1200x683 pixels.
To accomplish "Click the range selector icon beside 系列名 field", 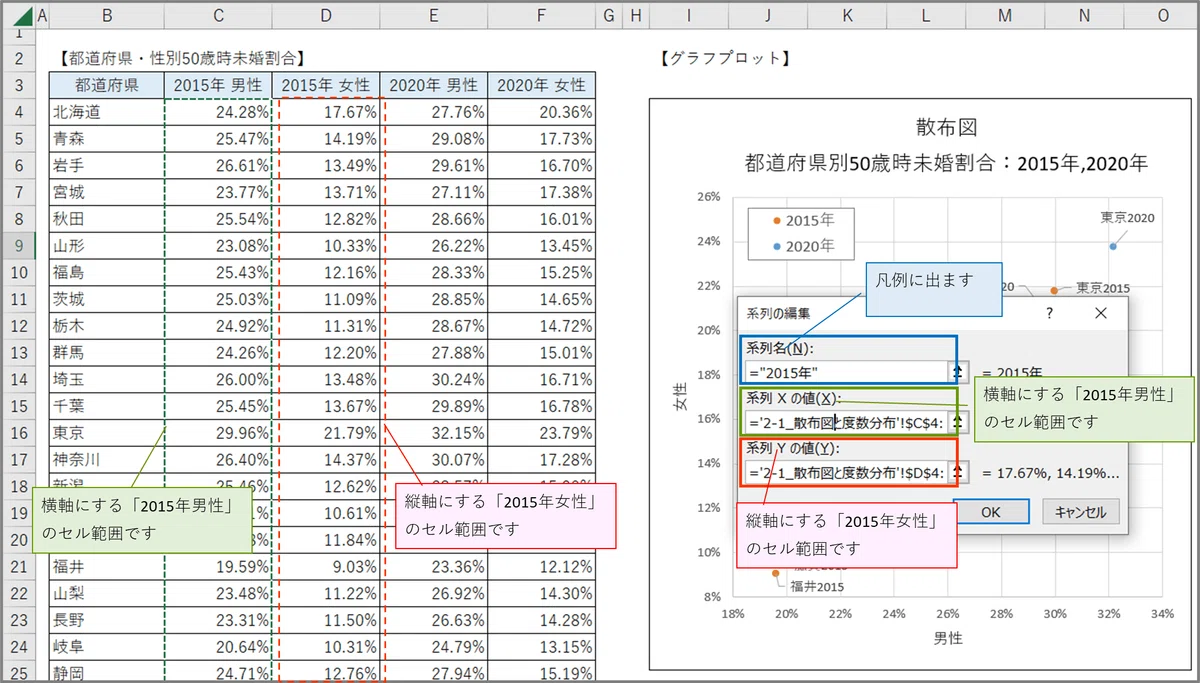I will pos(957,371).
